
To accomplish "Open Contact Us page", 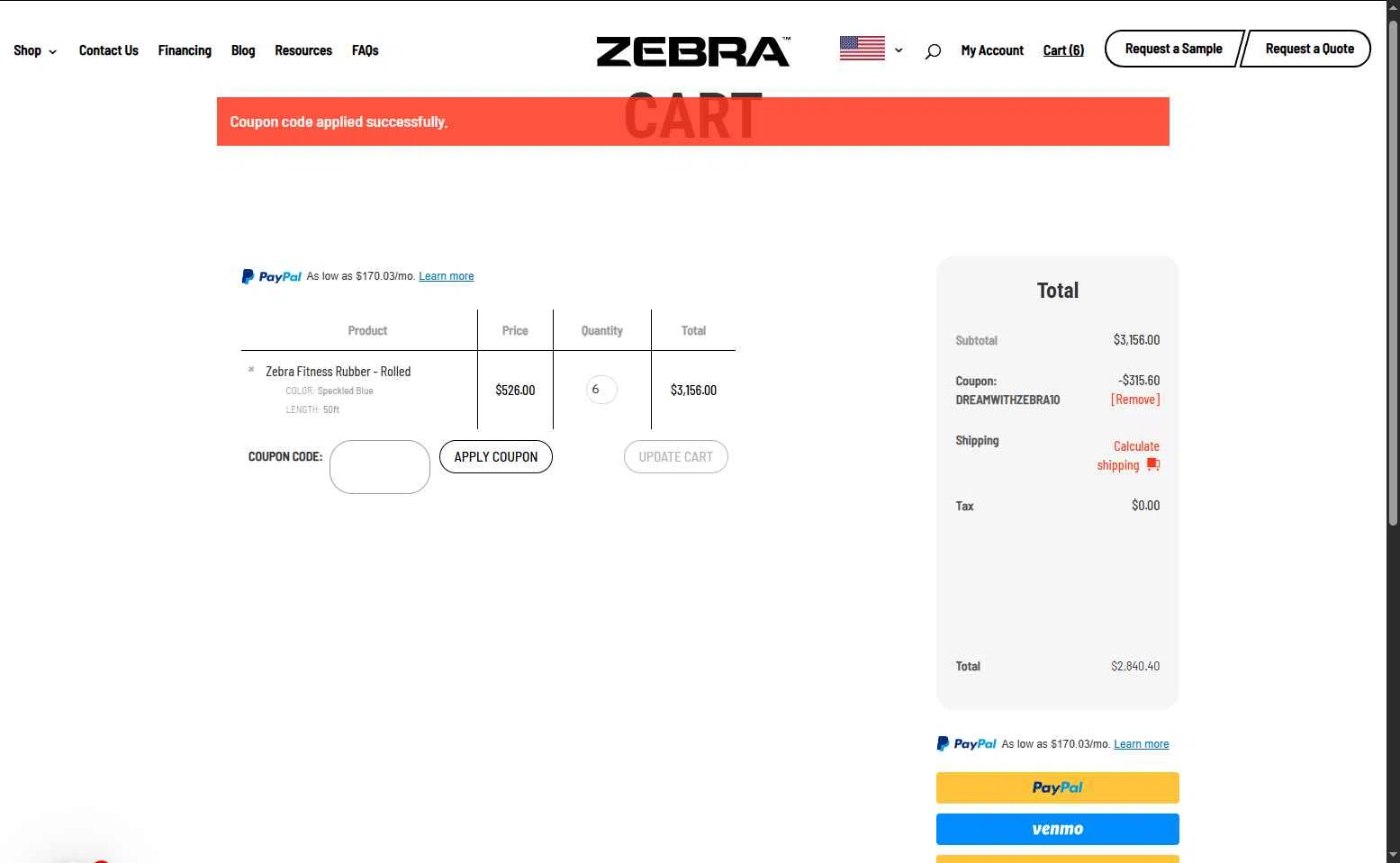I will [109, 50].
